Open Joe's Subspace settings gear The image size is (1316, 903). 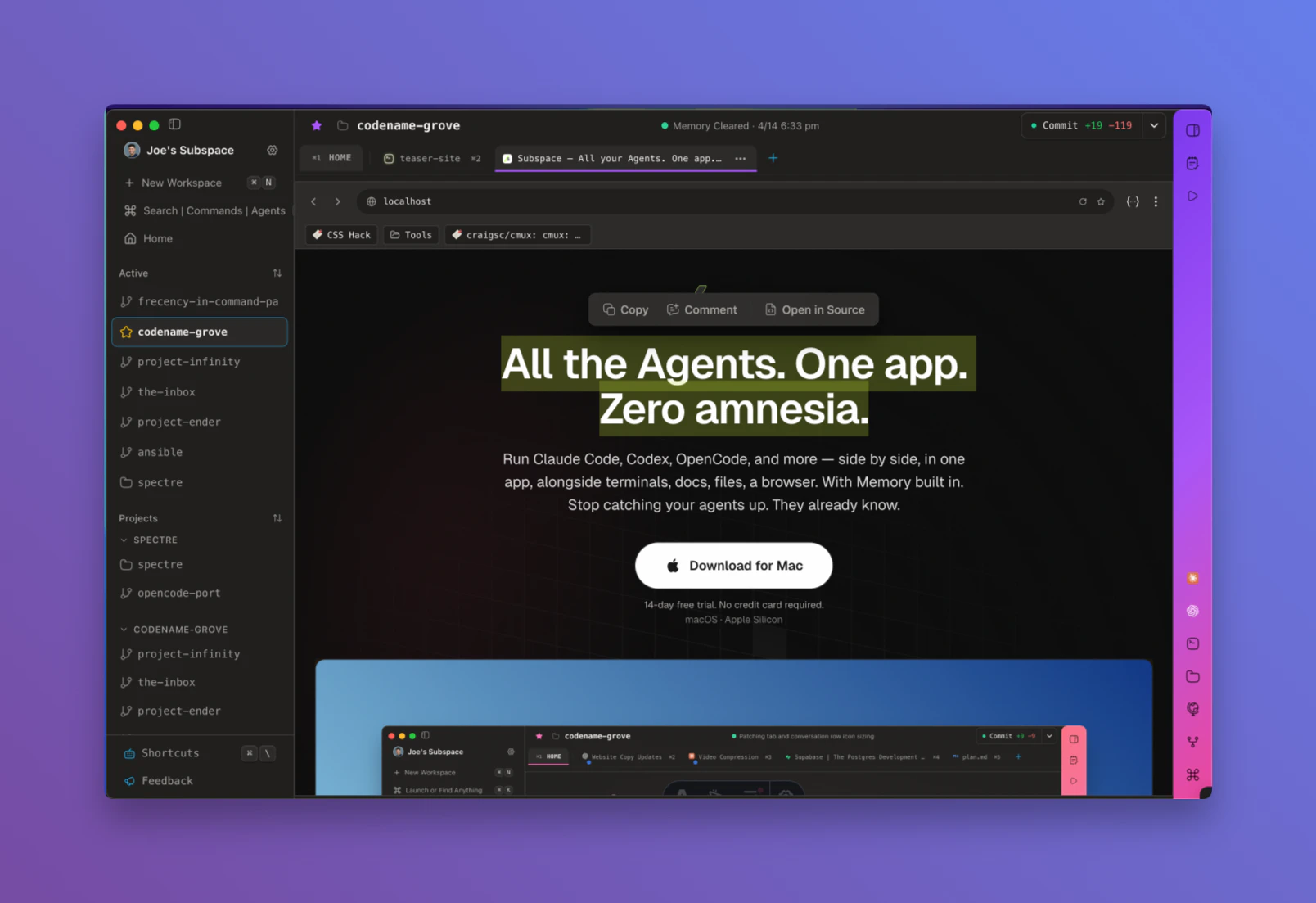[x=273, y=151]
